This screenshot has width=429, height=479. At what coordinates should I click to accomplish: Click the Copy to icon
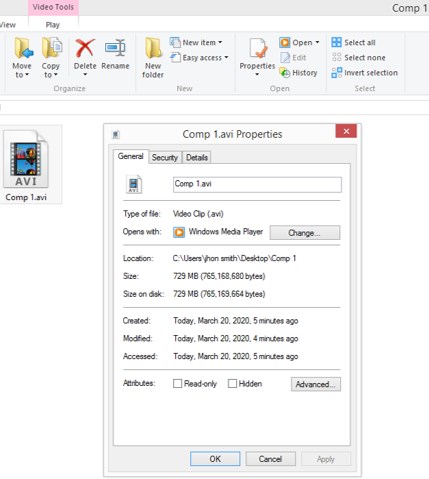coord(52,49)
